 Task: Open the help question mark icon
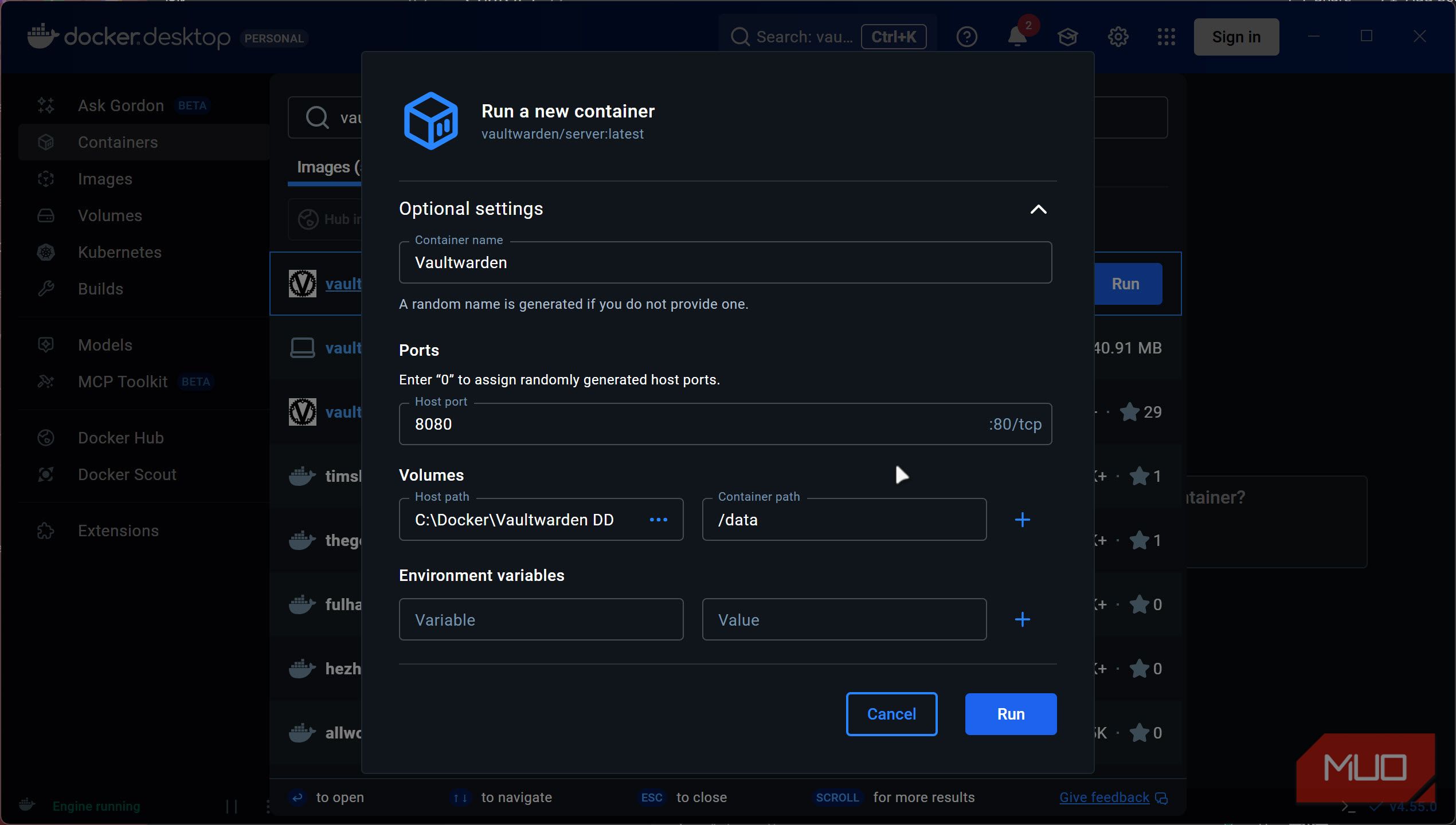pos(966,37)
